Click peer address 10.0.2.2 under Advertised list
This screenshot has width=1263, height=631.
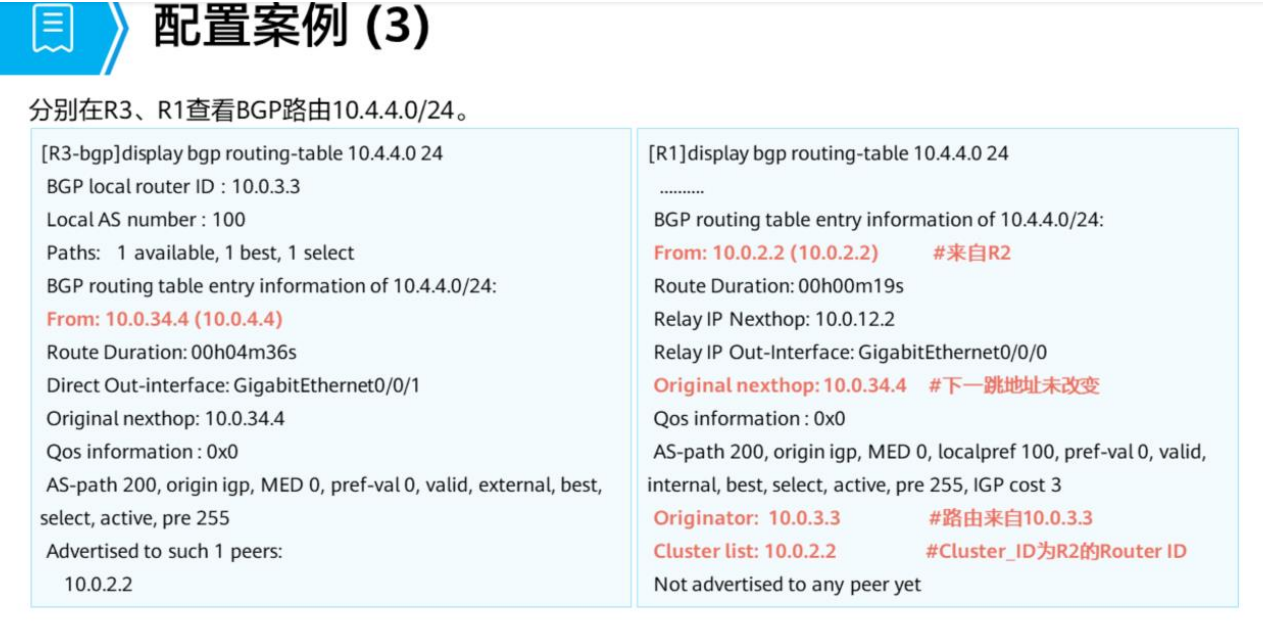point(98,583)
